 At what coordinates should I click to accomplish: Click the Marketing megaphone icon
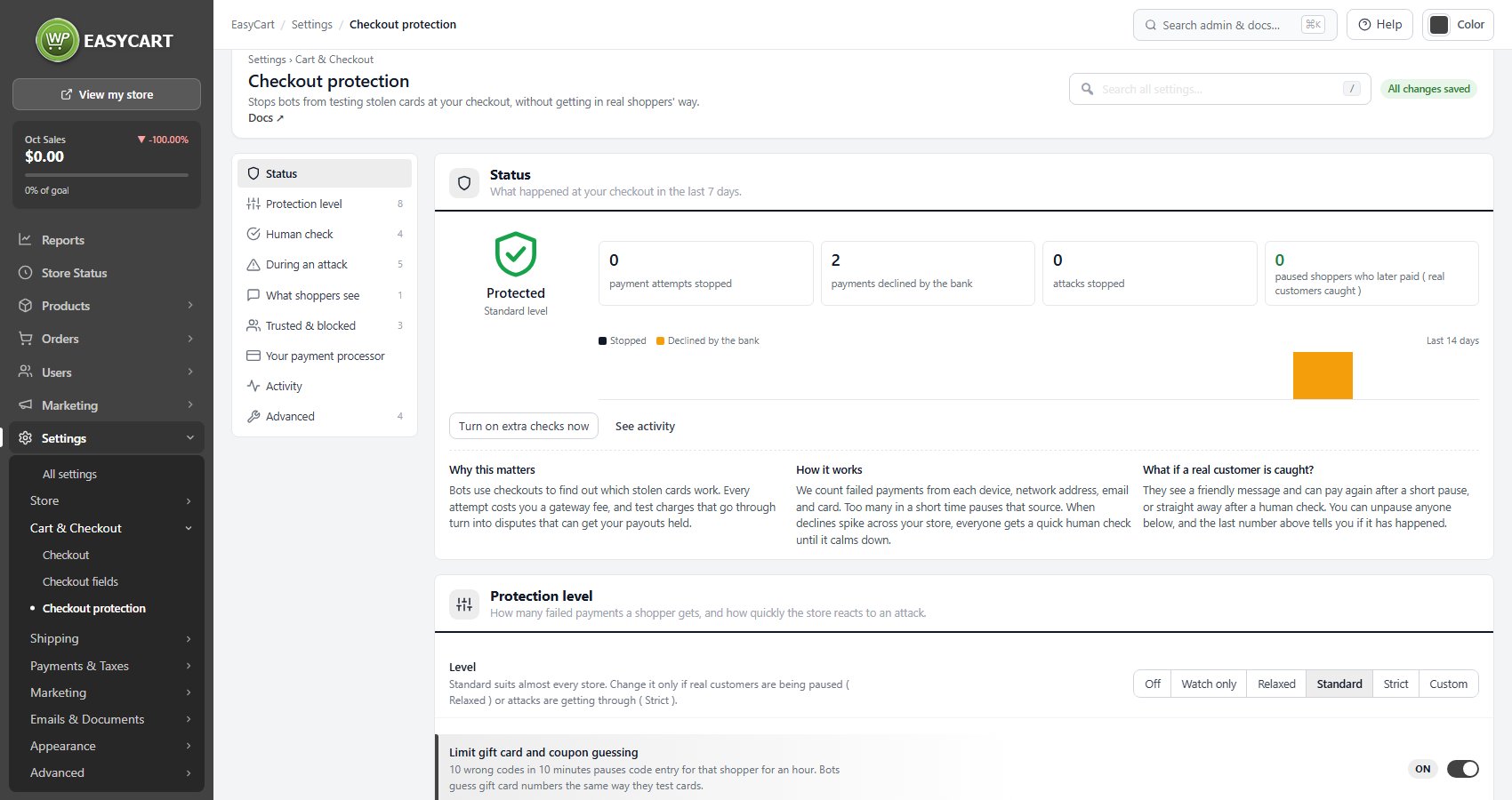coord(25,405)
